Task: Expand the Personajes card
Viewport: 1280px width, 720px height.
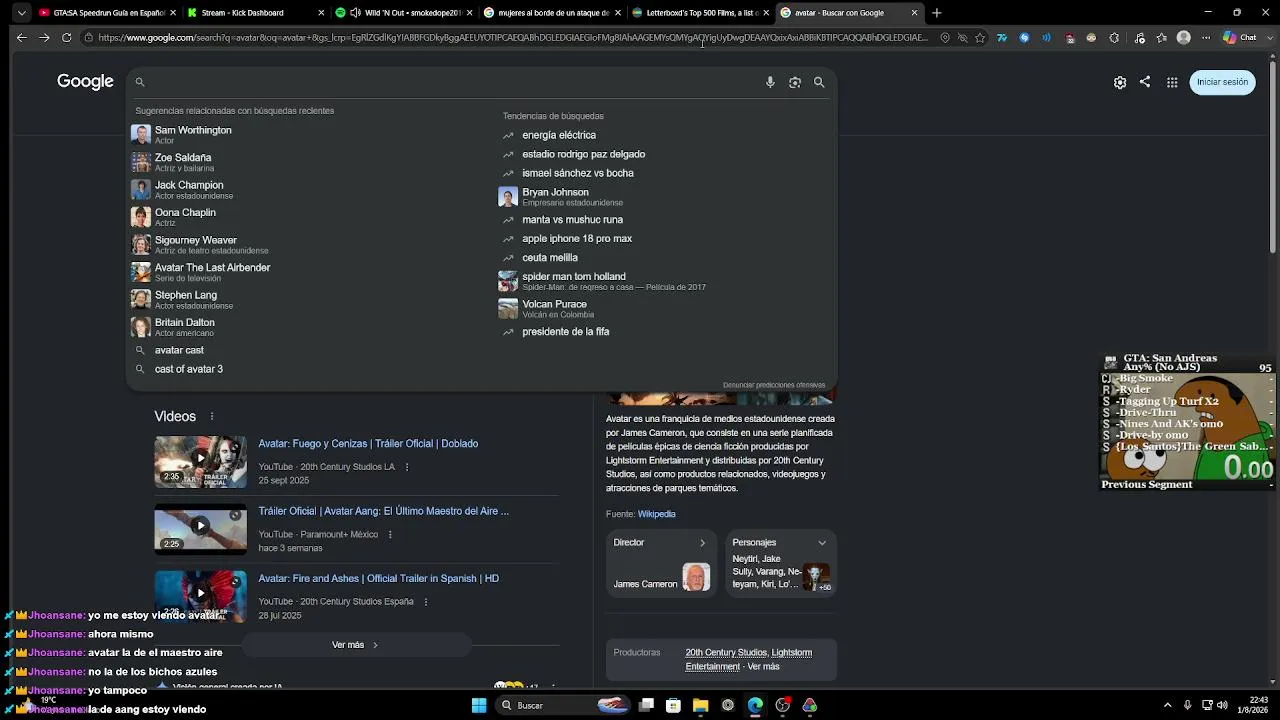Action: [822, 543]
